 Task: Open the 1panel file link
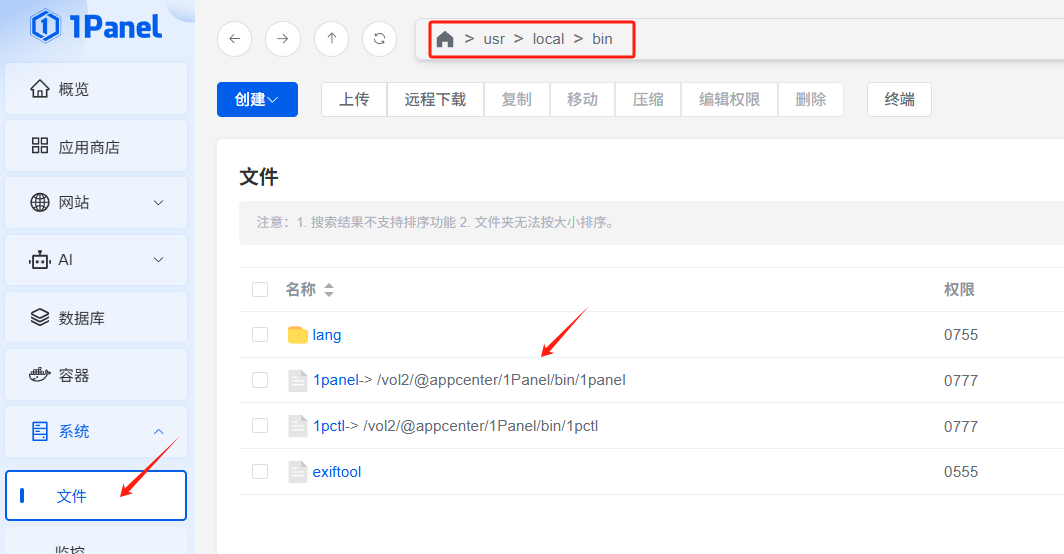(335, 380)
